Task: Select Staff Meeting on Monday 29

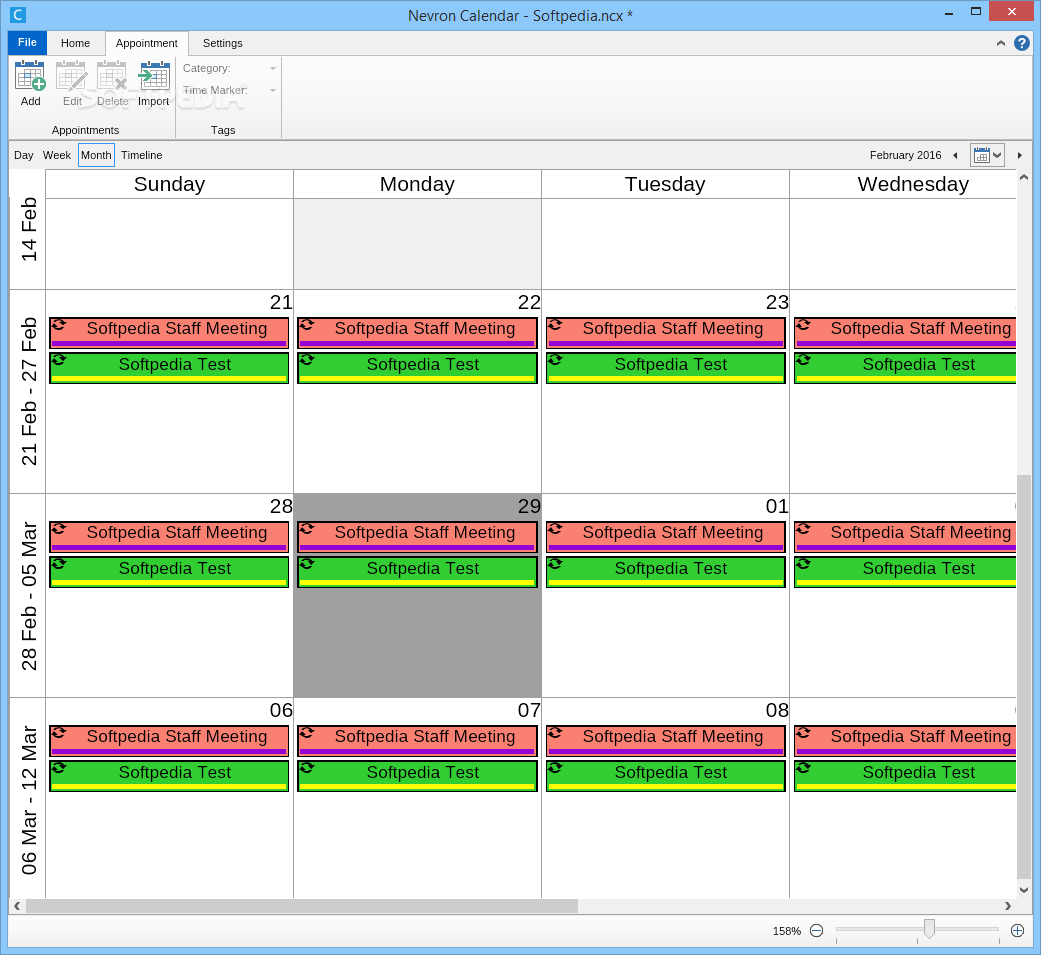Action: (418, 537)
